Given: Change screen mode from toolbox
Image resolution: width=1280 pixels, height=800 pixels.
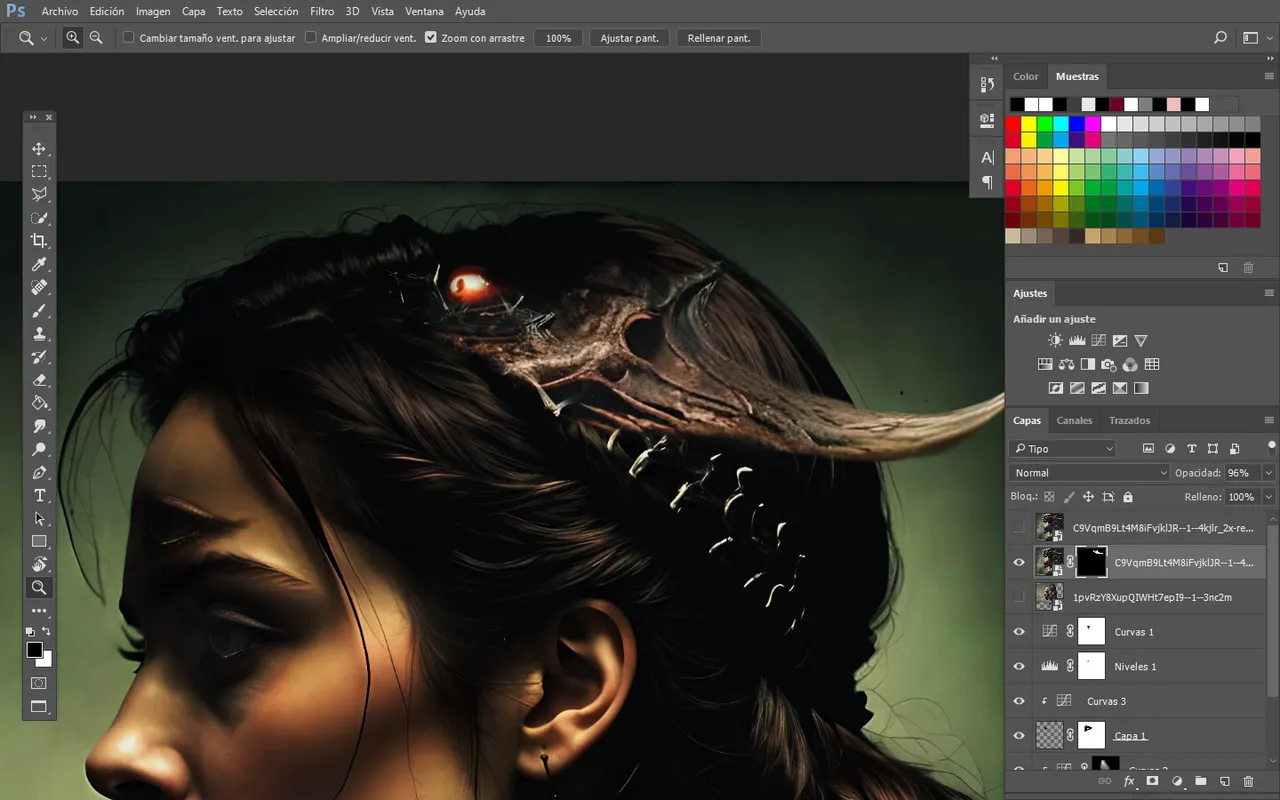Looking at the screenshot, I should coord(39,707).
